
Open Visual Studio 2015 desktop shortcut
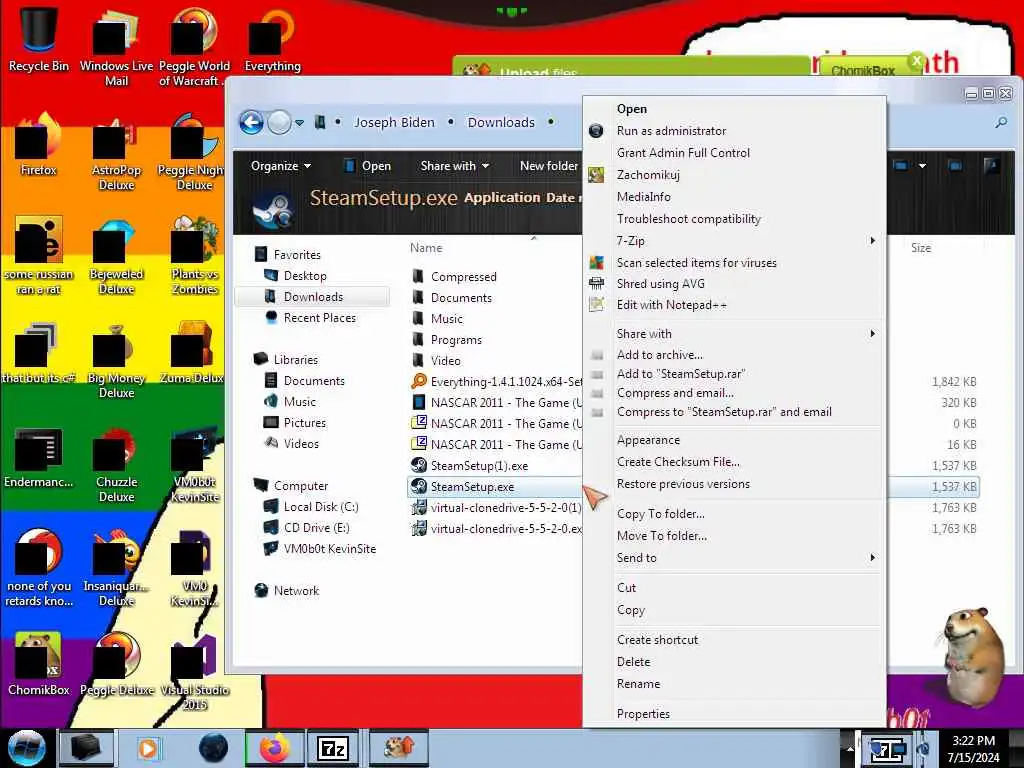tap(195, 673)
